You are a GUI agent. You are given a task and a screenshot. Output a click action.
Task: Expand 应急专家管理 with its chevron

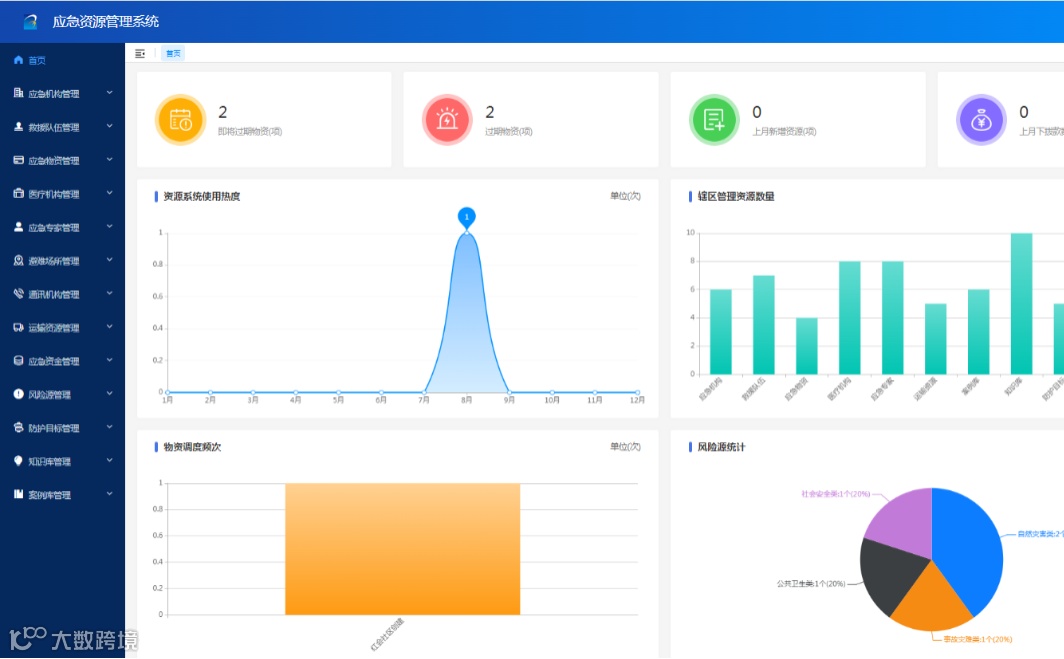click(x=109, y=227)
